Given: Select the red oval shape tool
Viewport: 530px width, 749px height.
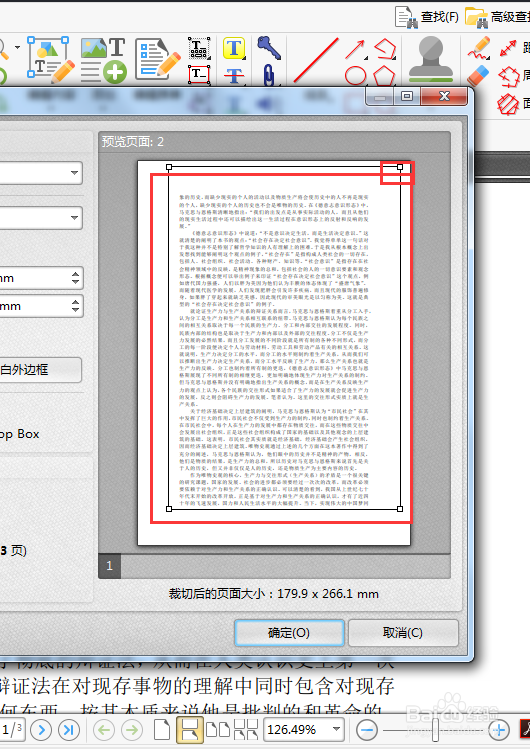Looking at the screenshot, I should (x=356, y=75).
